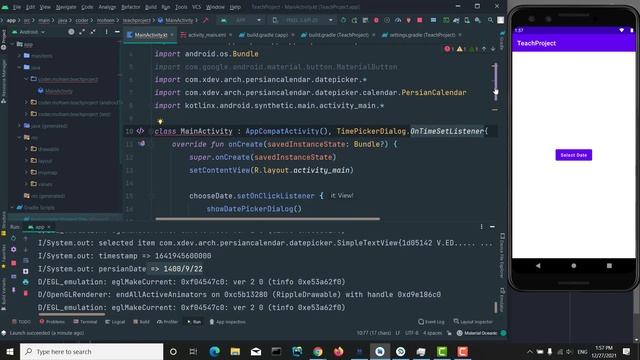The image size is (640, 360).
Task: Toggle the App Inspection tool window
Action: tap(227, 322)
